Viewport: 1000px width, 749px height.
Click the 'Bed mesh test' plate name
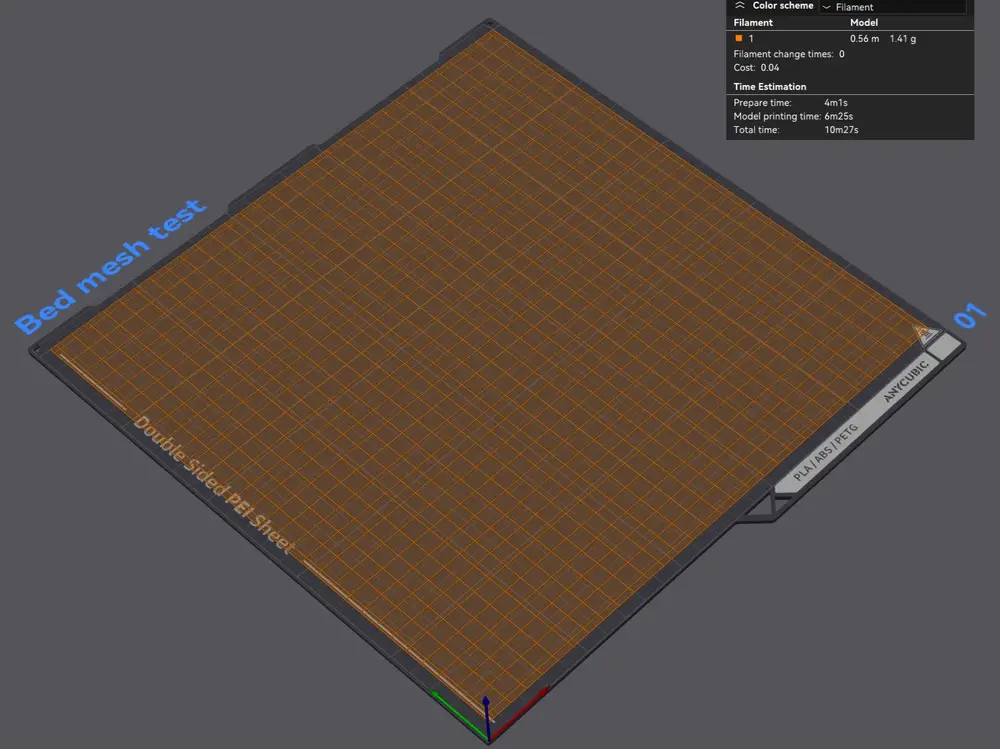(111, 266)
